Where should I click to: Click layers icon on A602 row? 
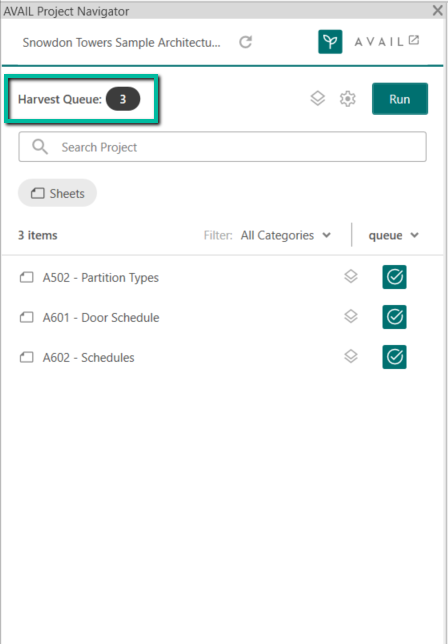pos(351,356)
